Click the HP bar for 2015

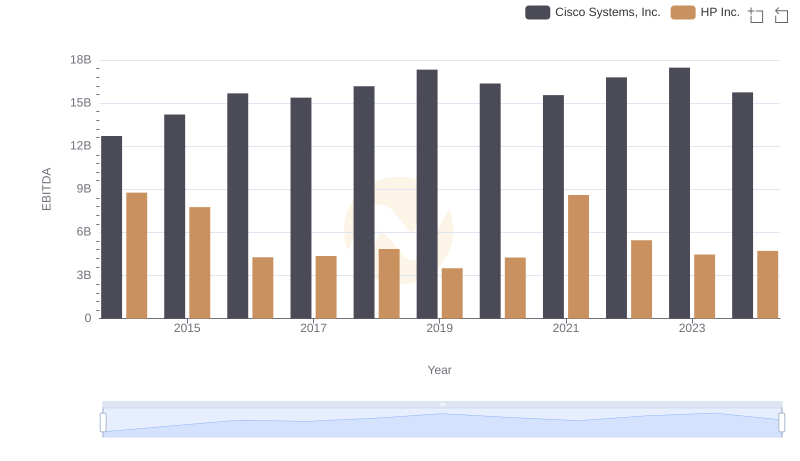coord(199,263)
